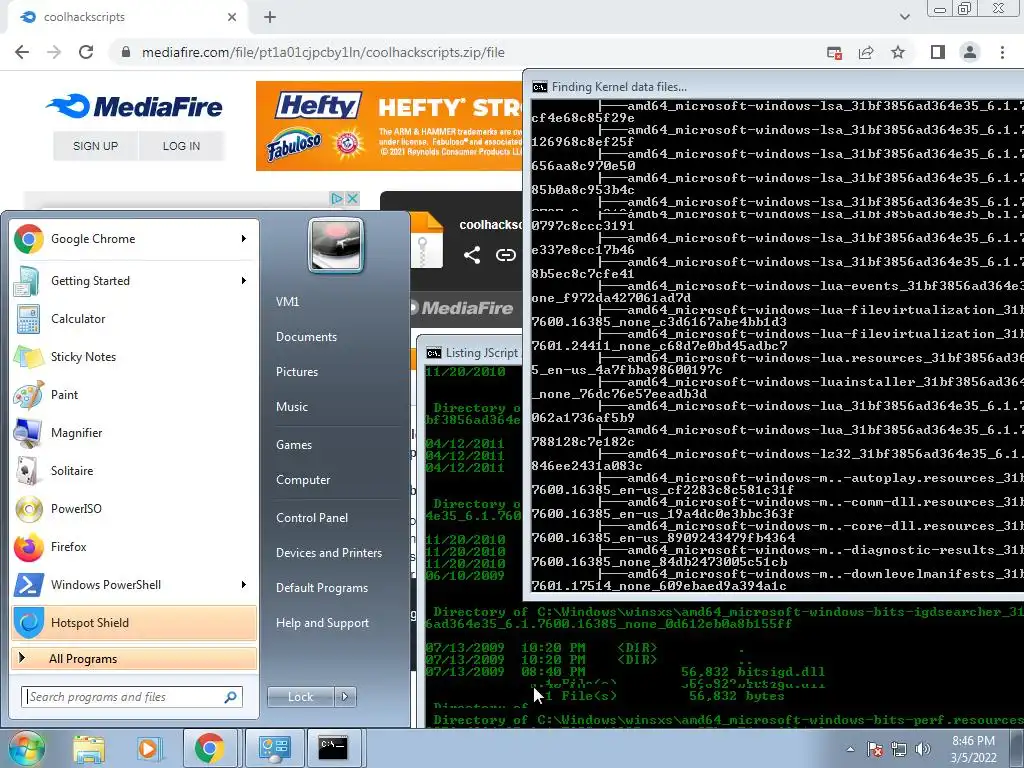Open the Music library
Screen dimensions: 1024x768
pos(292,407)
